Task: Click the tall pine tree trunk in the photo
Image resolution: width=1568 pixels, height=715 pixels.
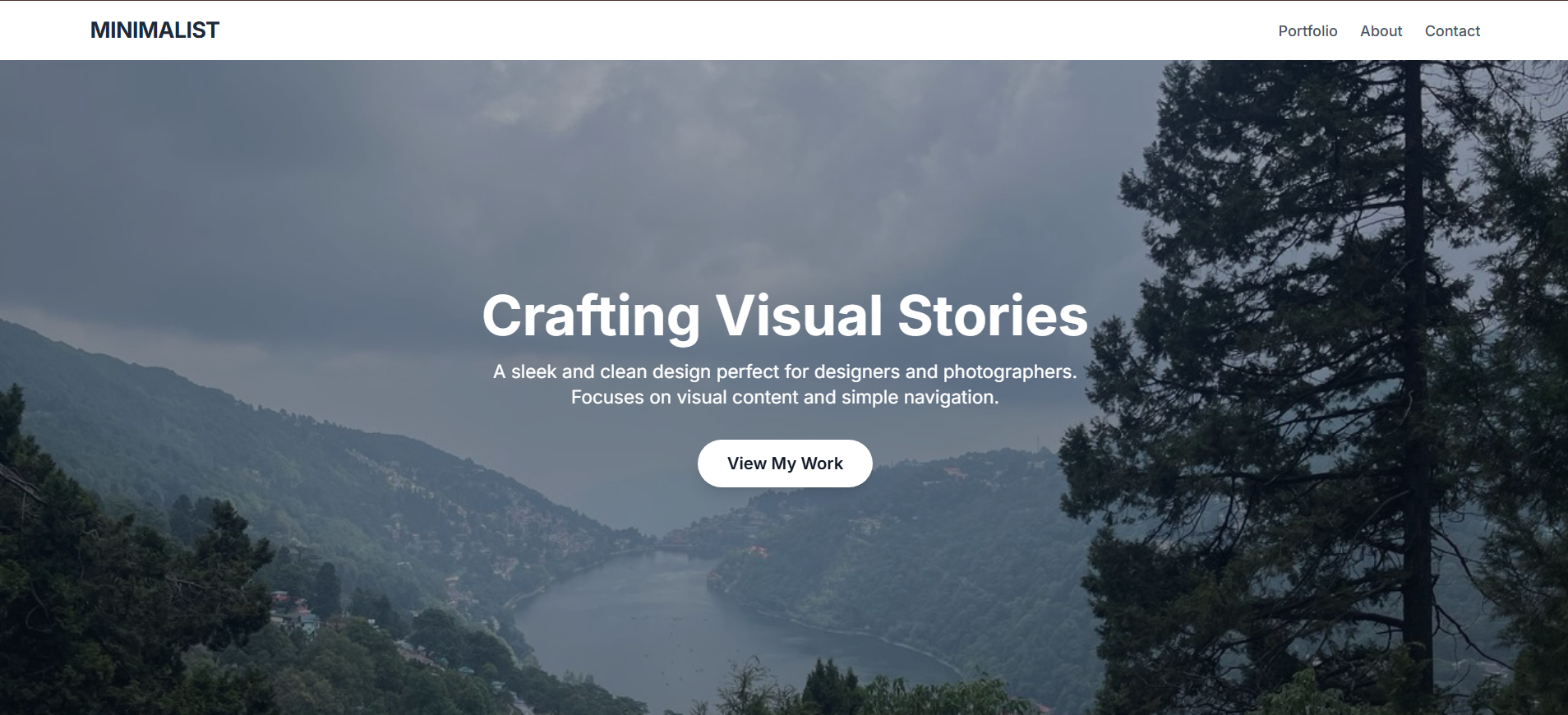Action: [1415, 370]
